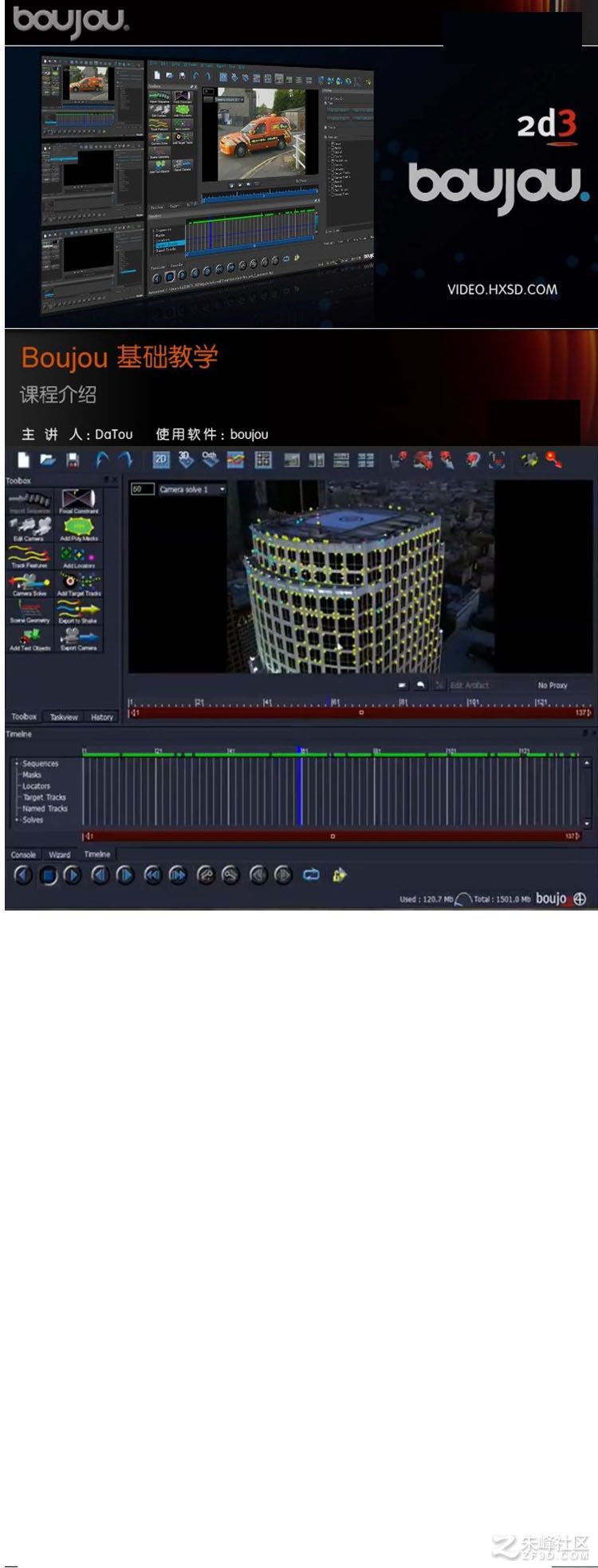Screen dimensions: 598x1568
Task: Close the Toolbox panel
Action: (114, 480)
